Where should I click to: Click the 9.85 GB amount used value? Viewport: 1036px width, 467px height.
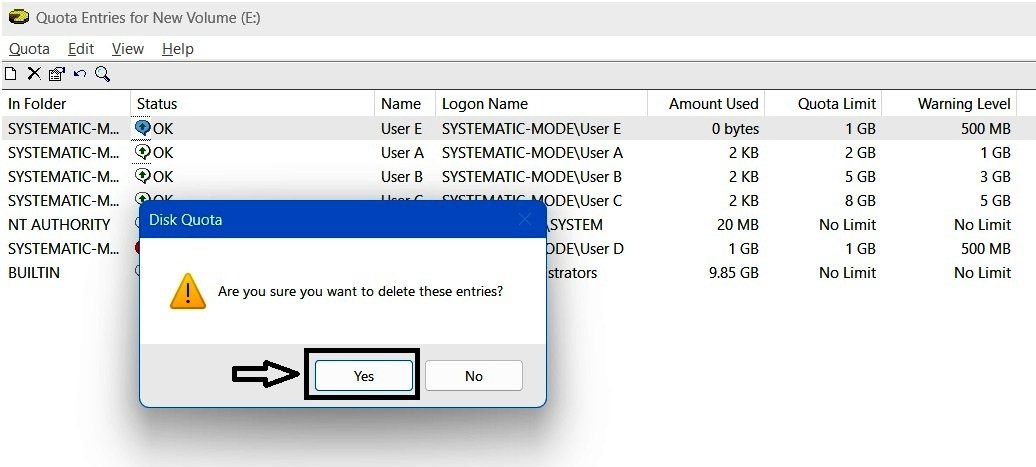(x=734, y=273)
